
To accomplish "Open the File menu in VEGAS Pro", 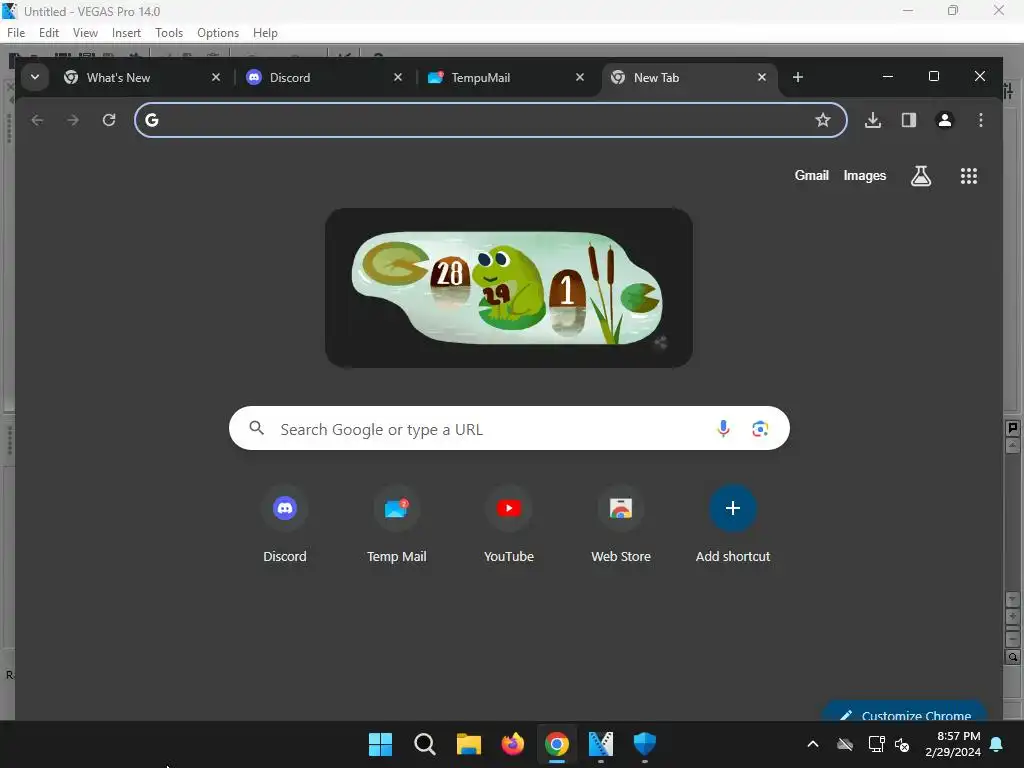I will coord(16,33).
